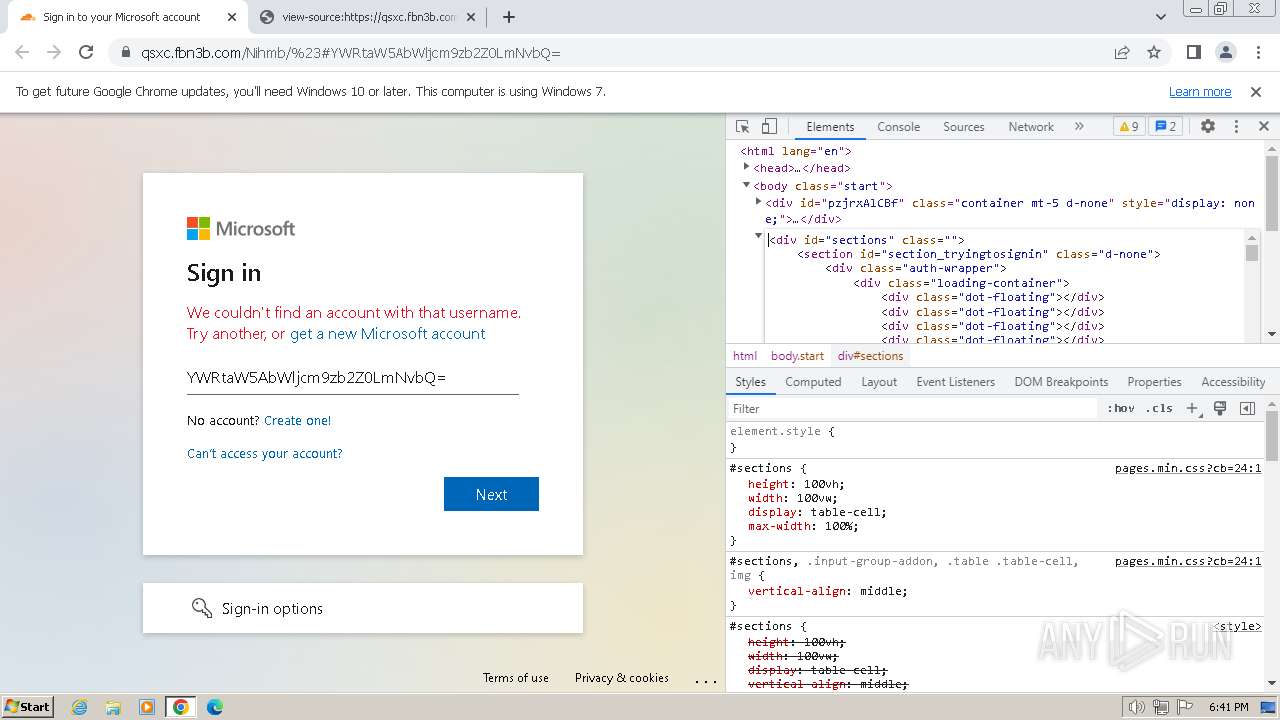Go back to previous page

point(22,53)
